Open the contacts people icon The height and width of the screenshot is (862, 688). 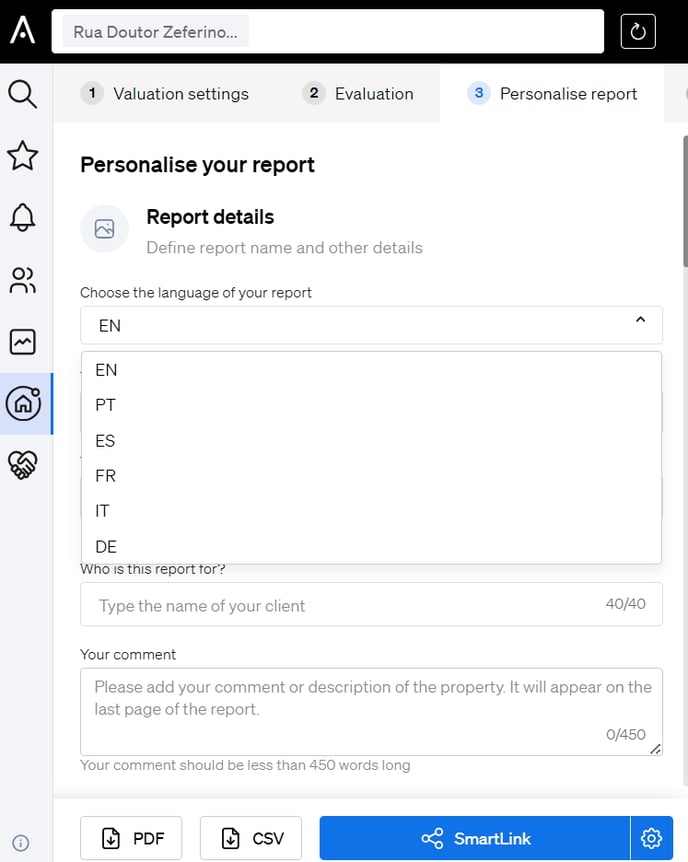(x=22, y=280)
